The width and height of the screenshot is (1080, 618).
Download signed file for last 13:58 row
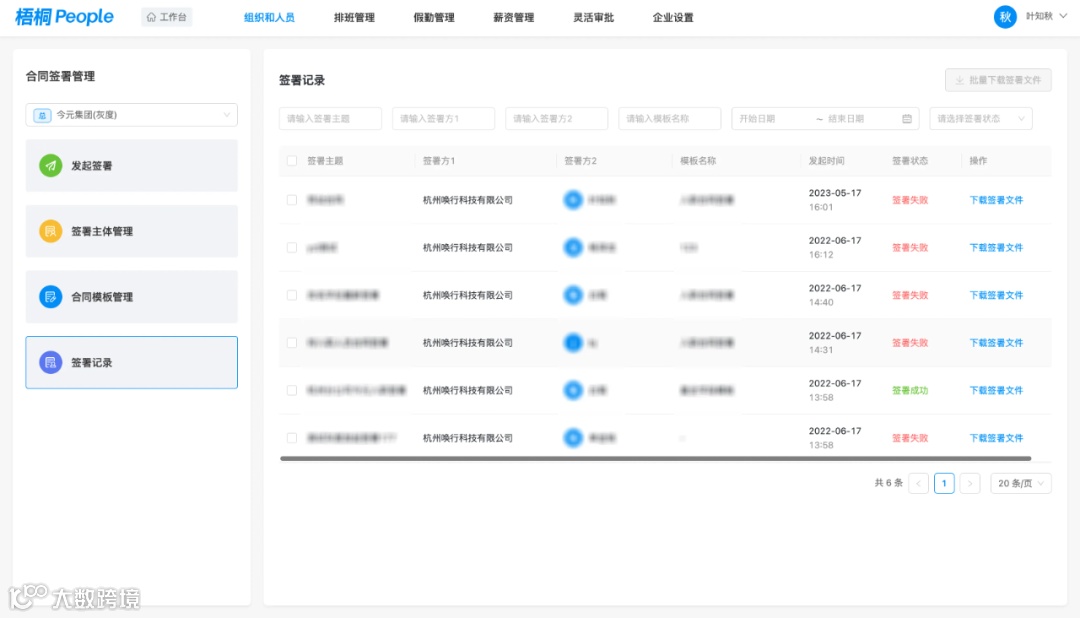[996, 437]
